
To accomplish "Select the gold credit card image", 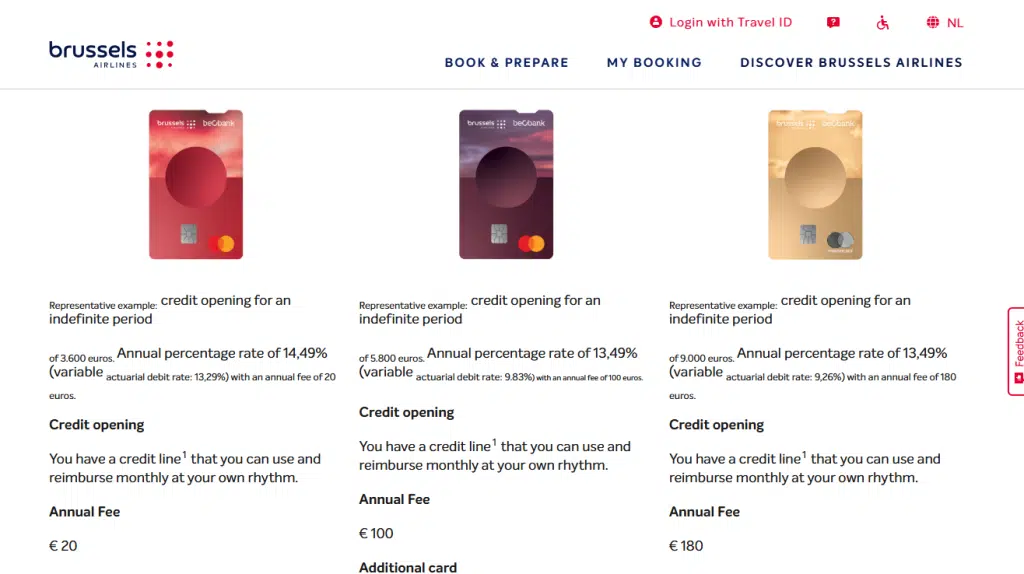I will point(815,184).
